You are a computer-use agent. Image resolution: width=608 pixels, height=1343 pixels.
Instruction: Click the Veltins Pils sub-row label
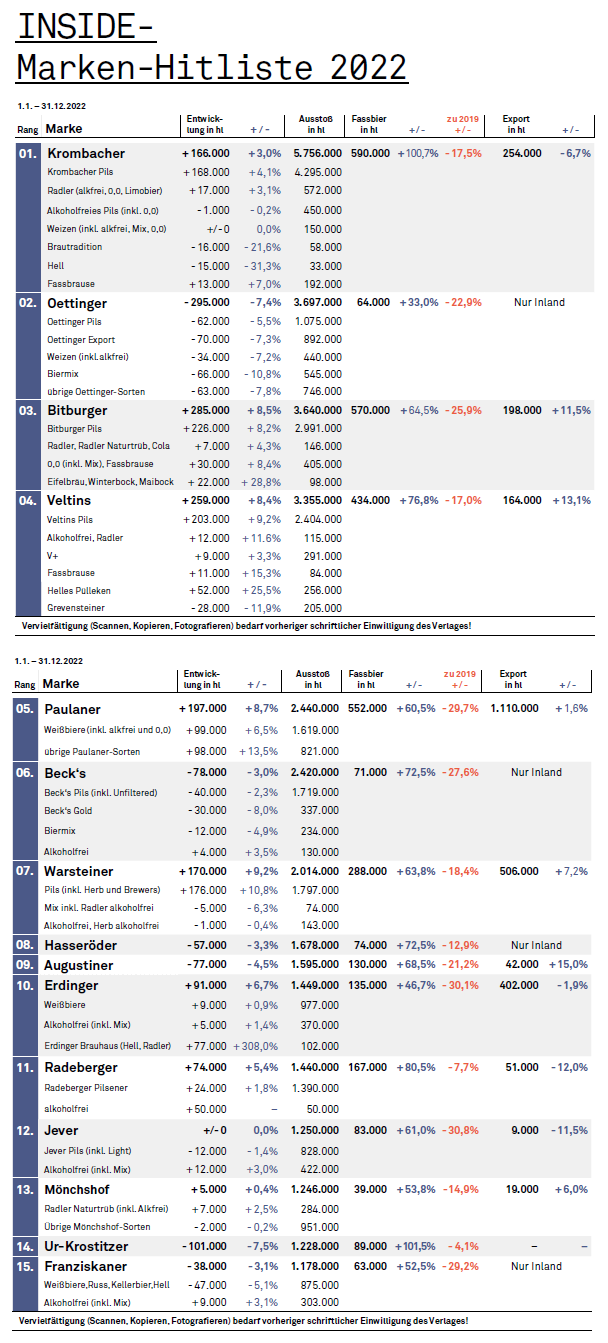click(x=72, y=520)
